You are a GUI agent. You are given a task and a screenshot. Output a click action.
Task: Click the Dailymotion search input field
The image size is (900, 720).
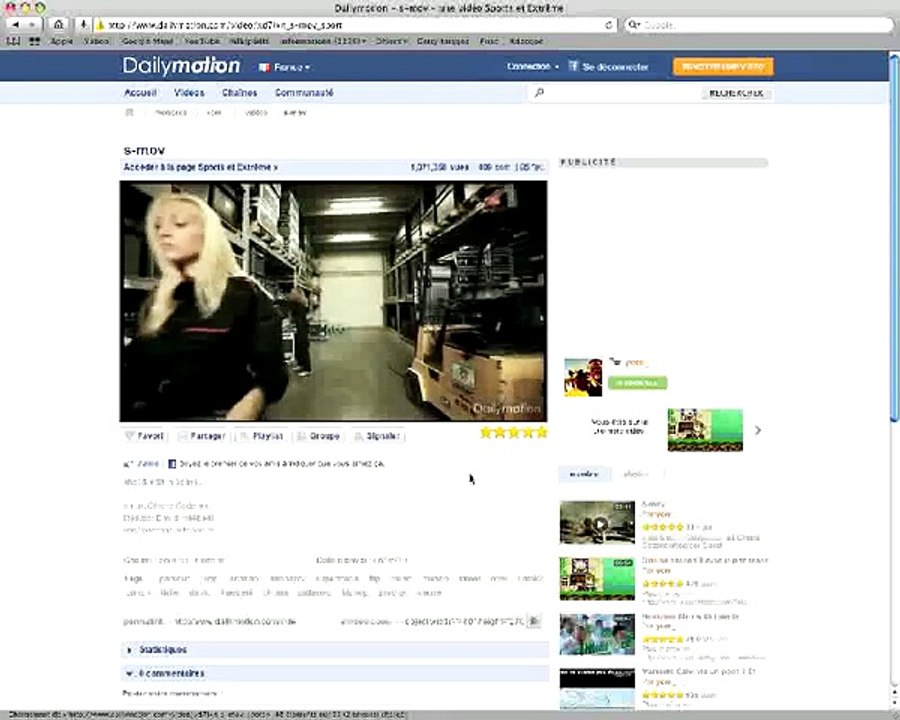[x=620, y=92]
